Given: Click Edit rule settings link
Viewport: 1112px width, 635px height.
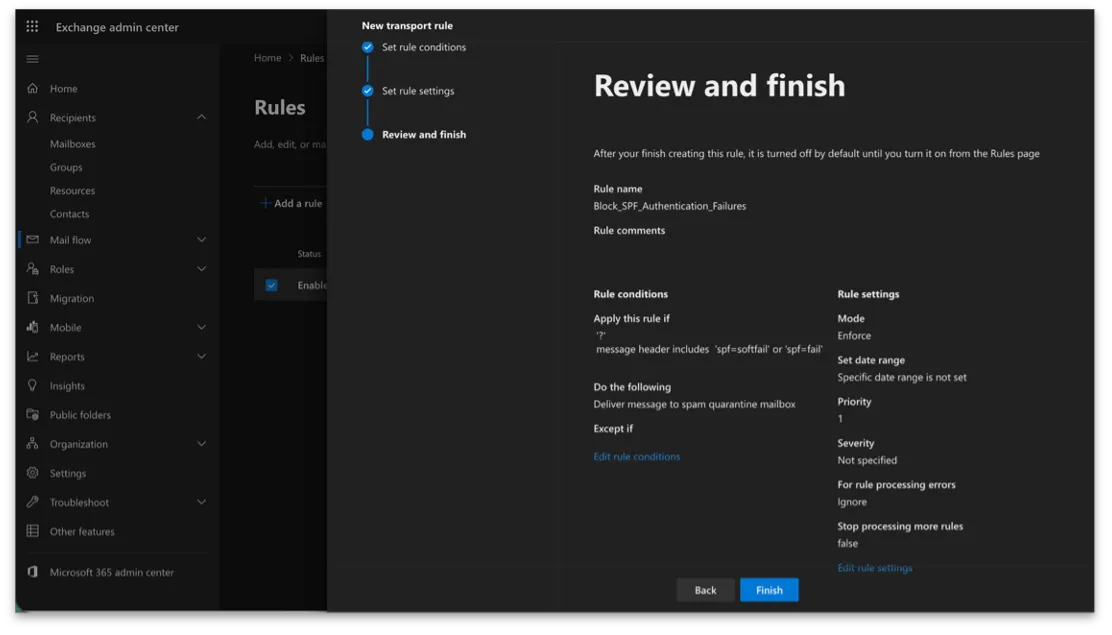Looking at the screenshot, I should pos(875,568).
